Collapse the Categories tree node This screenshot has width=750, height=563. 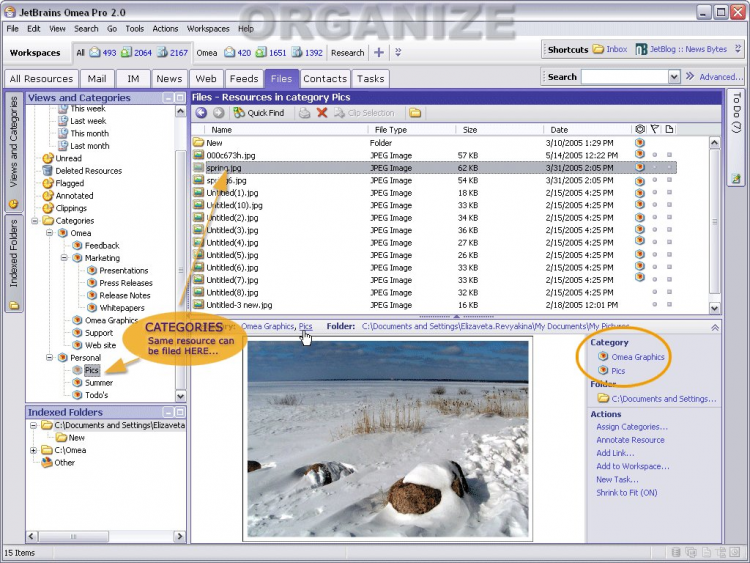point(35,221)
